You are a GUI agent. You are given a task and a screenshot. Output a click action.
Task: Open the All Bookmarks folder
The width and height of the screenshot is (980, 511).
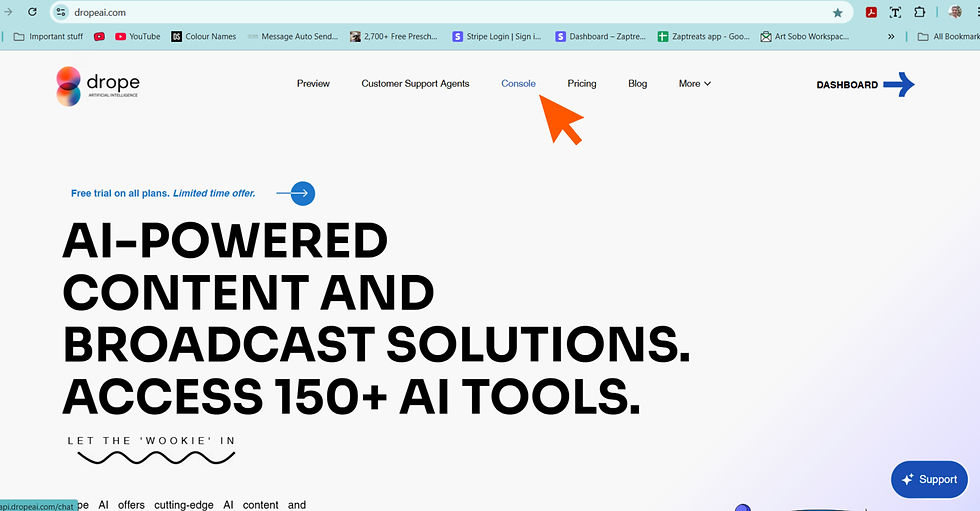[948, 36]
